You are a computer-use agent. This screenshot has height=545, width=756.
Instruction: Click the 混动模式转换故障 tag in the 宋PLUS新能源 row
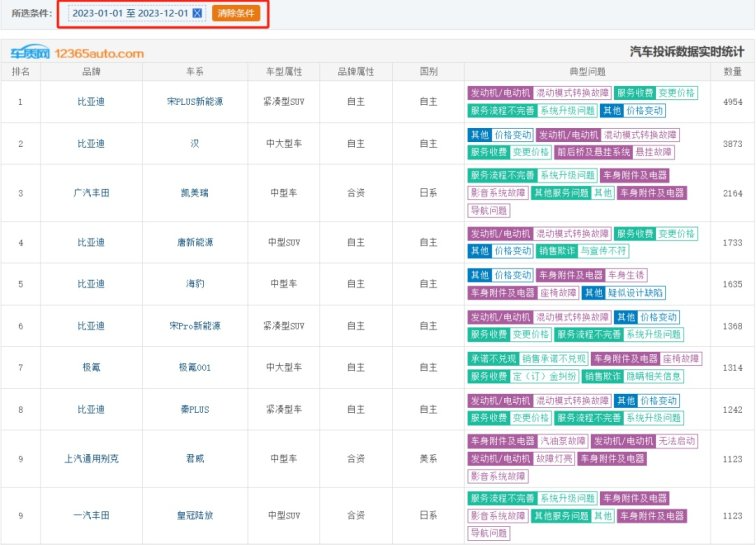pyautogui.click(x=572, y=93)
